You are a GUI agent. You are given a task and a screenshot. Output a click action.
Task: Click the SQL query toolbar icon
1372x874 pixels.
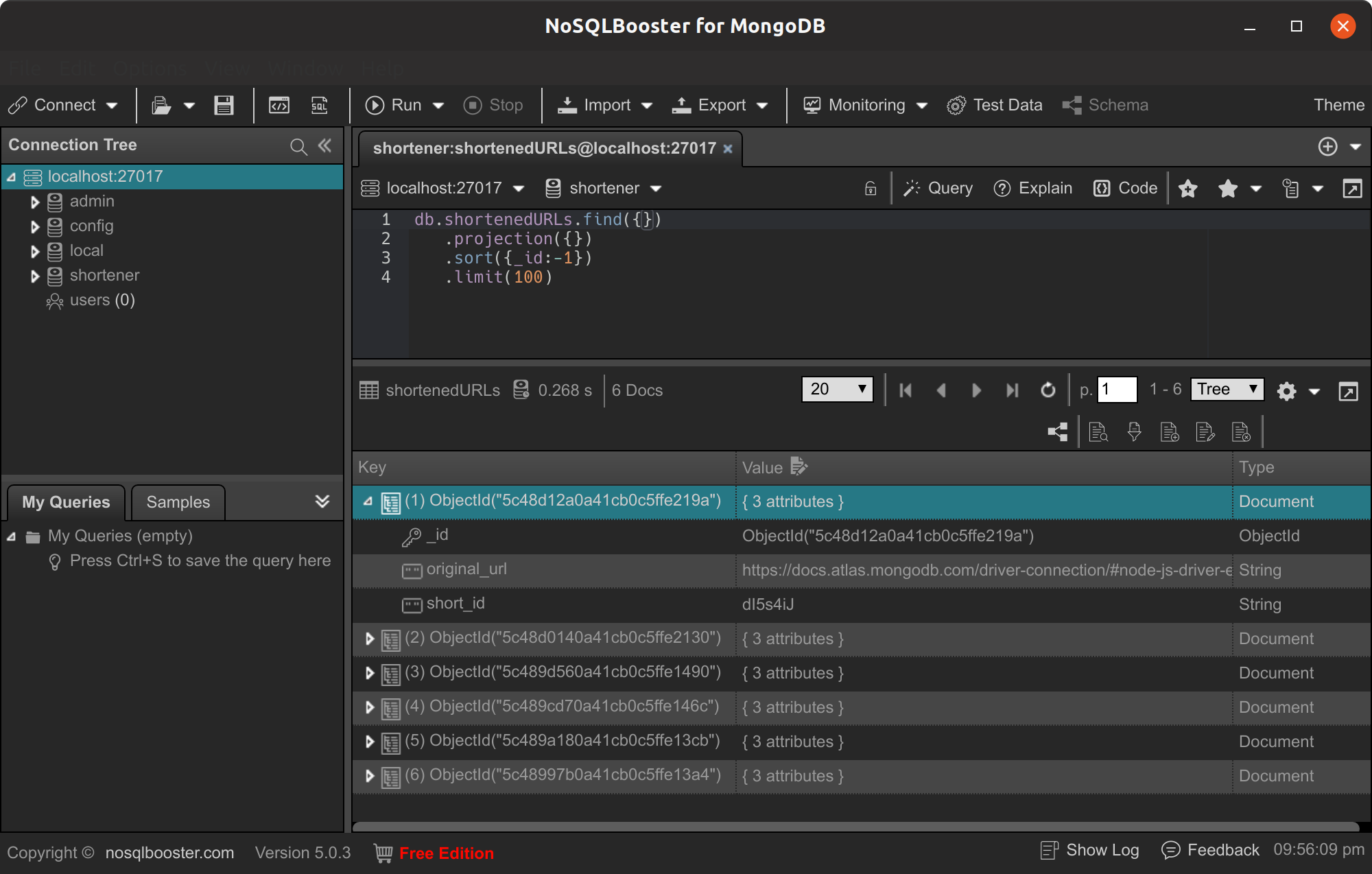coord(320,105)
